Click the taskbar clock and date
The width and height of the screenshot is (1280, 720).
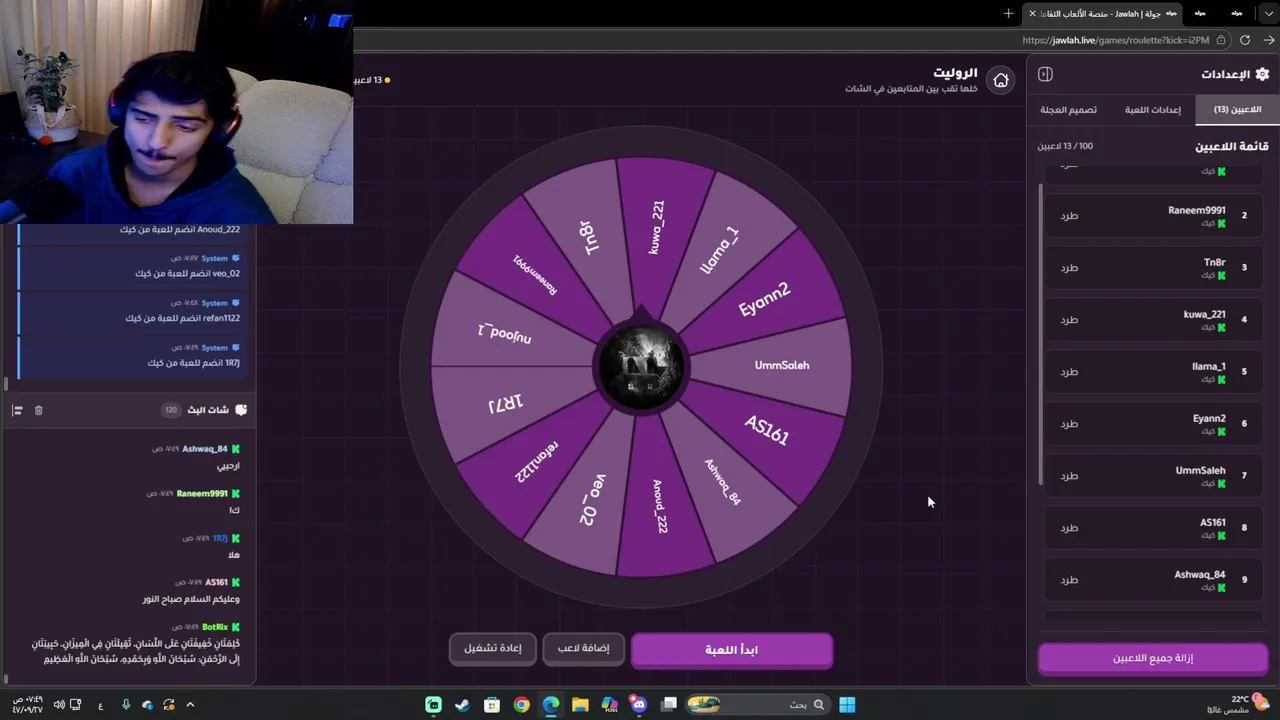click(30, 705)
